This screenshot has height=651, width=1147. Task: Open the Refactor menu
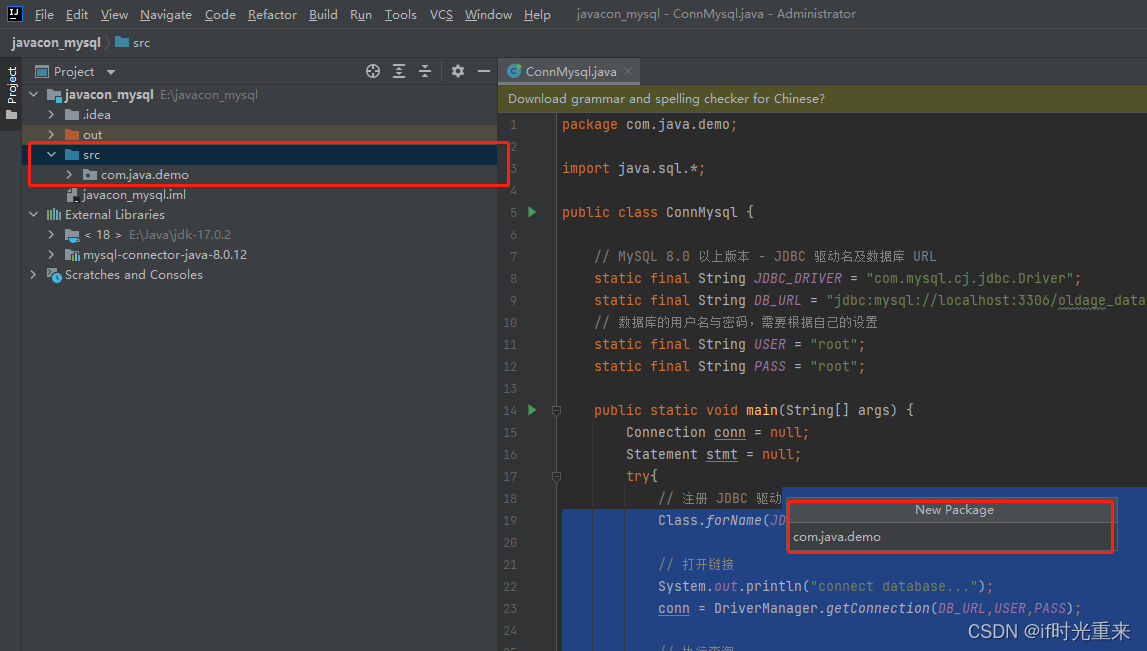point(272,15)
